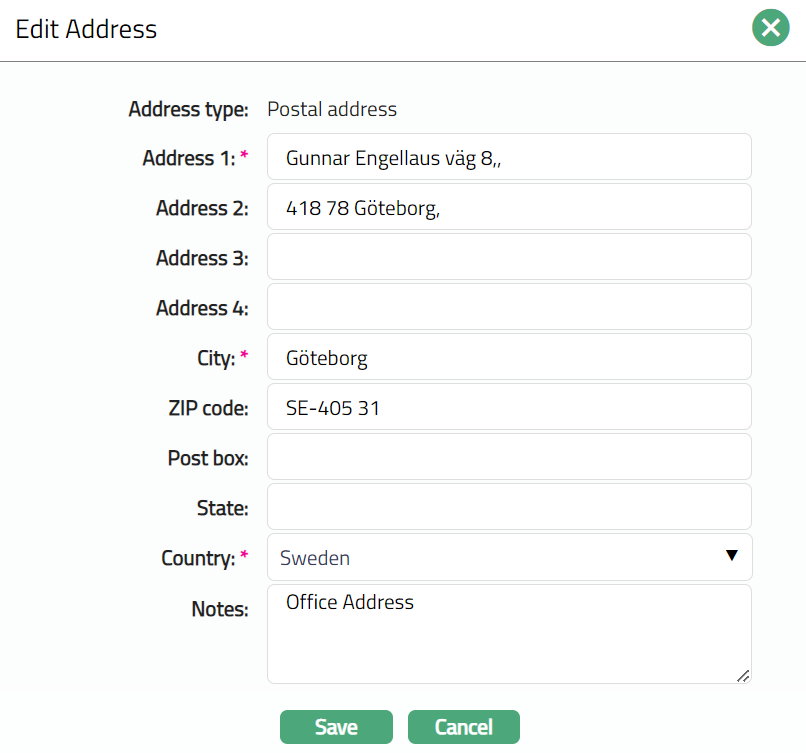
Task: Select the empty Address 4 text box
Action: pos(508,307)
